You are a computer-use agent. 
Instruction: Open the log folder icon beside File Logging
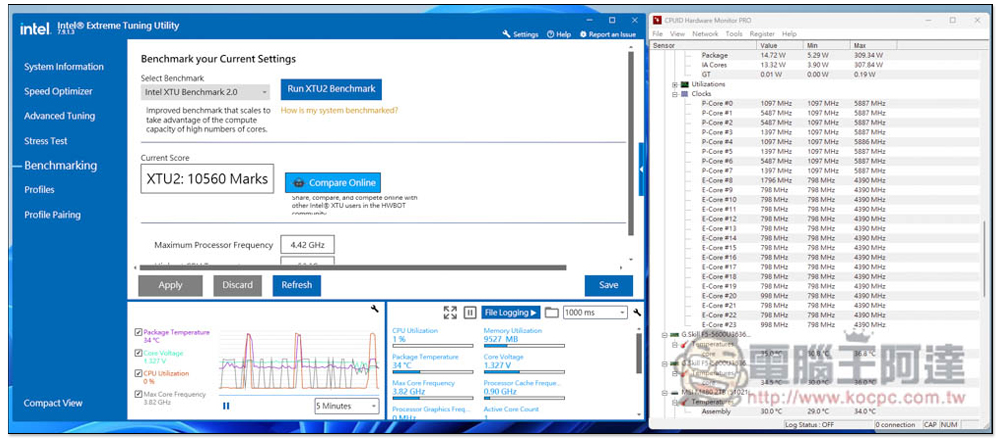(551, 313)
